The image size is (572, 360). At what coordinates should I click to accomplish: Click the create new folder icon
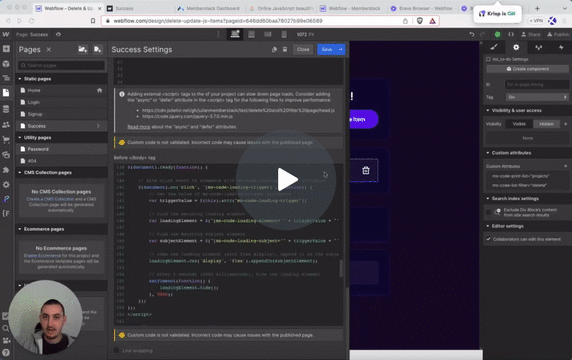[x=82, y=49]
